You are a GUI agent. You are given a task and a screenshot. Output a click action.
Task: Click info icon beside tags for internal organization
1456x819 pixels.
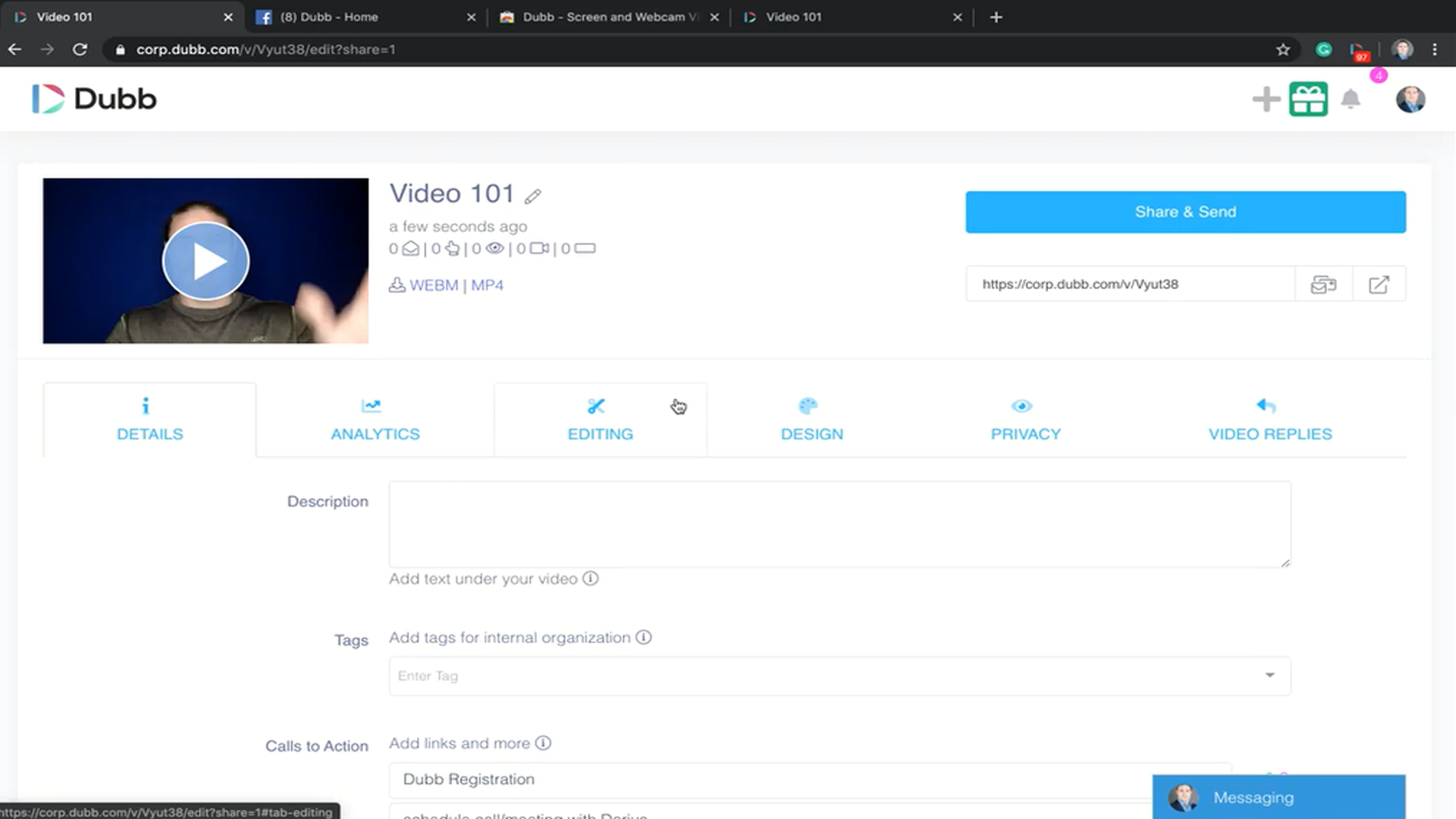pyautogui.click(x=643, y=637)
